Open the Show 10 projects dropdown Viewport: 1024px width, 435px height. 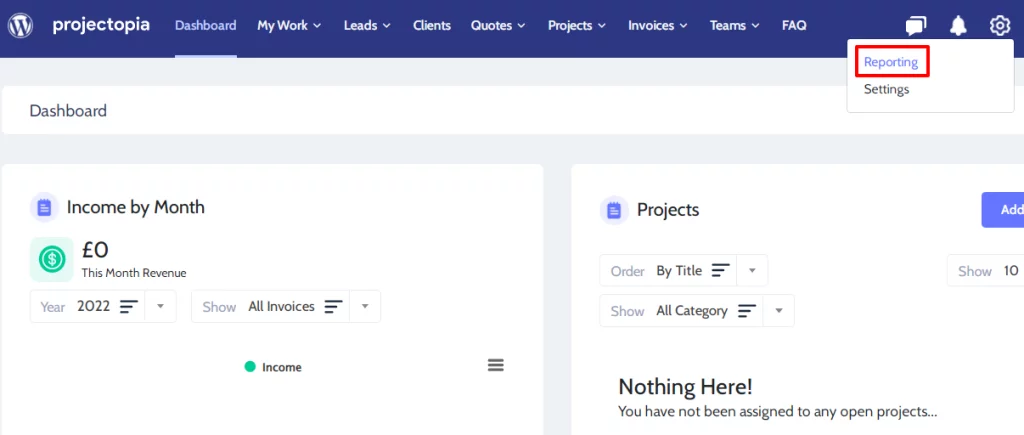coord(985,270)
